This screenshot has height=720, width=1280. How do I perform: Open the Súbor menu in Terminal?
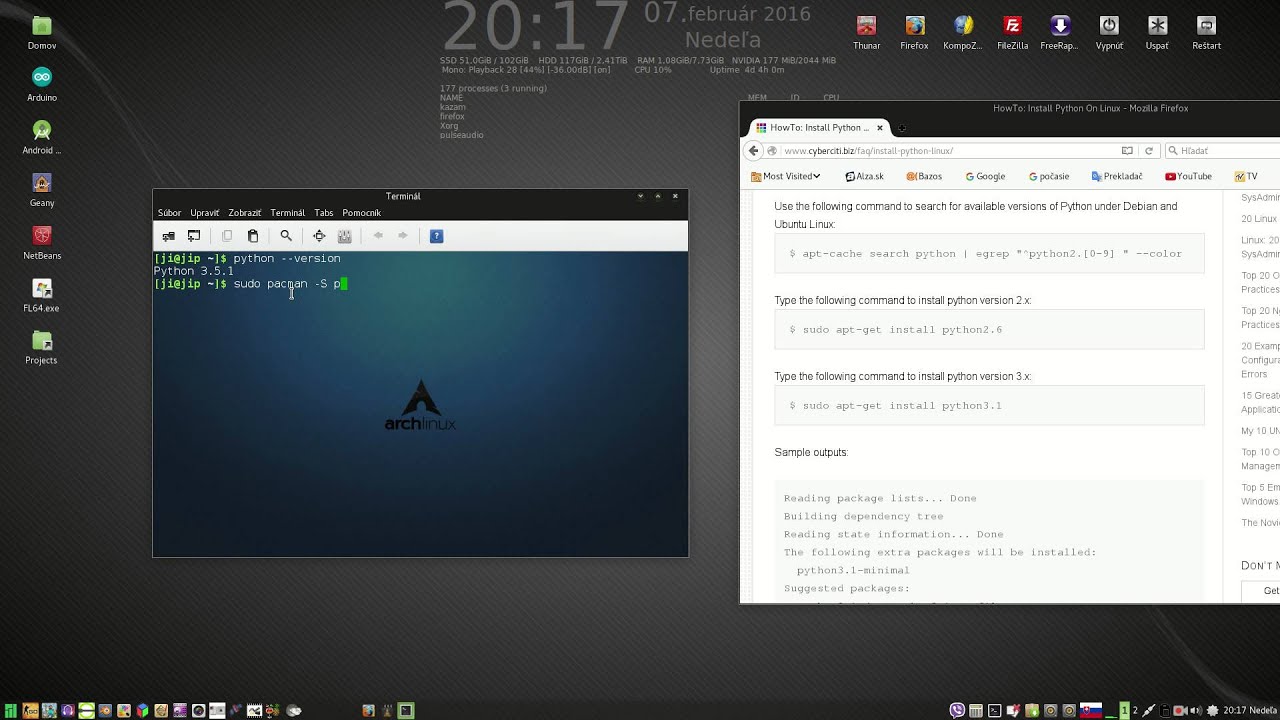pyautogui.click(x=169, y=213)
